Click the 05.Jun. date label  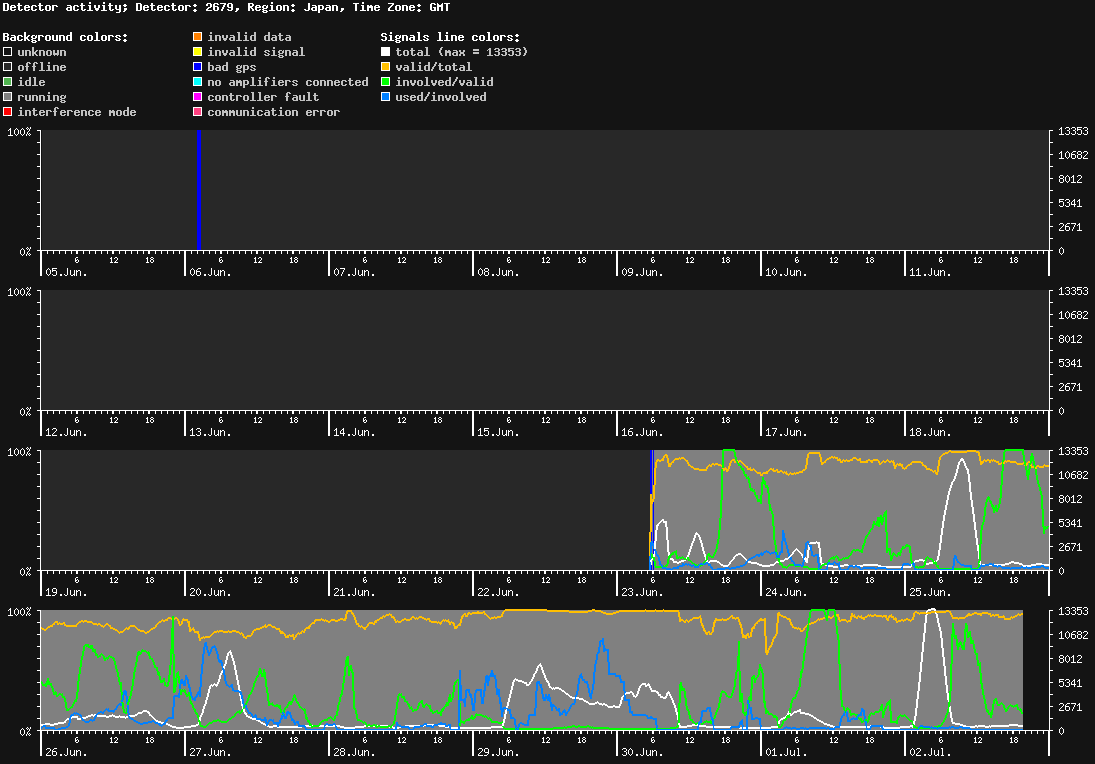coord(66,272)
